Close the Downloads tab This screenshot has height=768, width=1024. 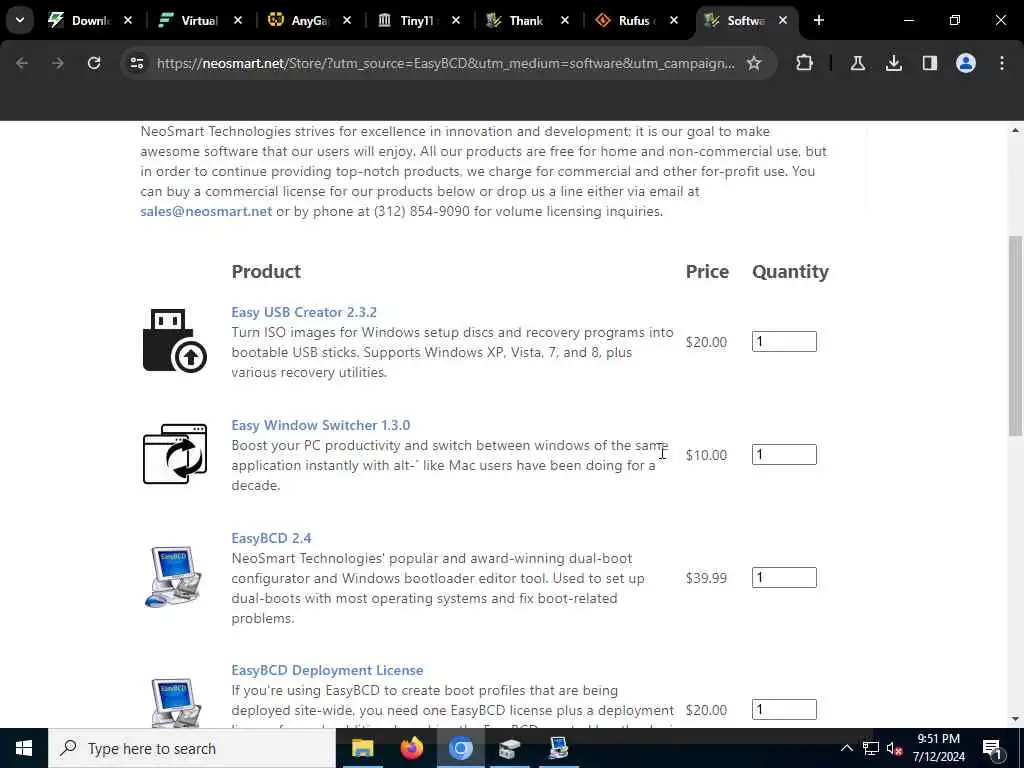coord(128,20)
